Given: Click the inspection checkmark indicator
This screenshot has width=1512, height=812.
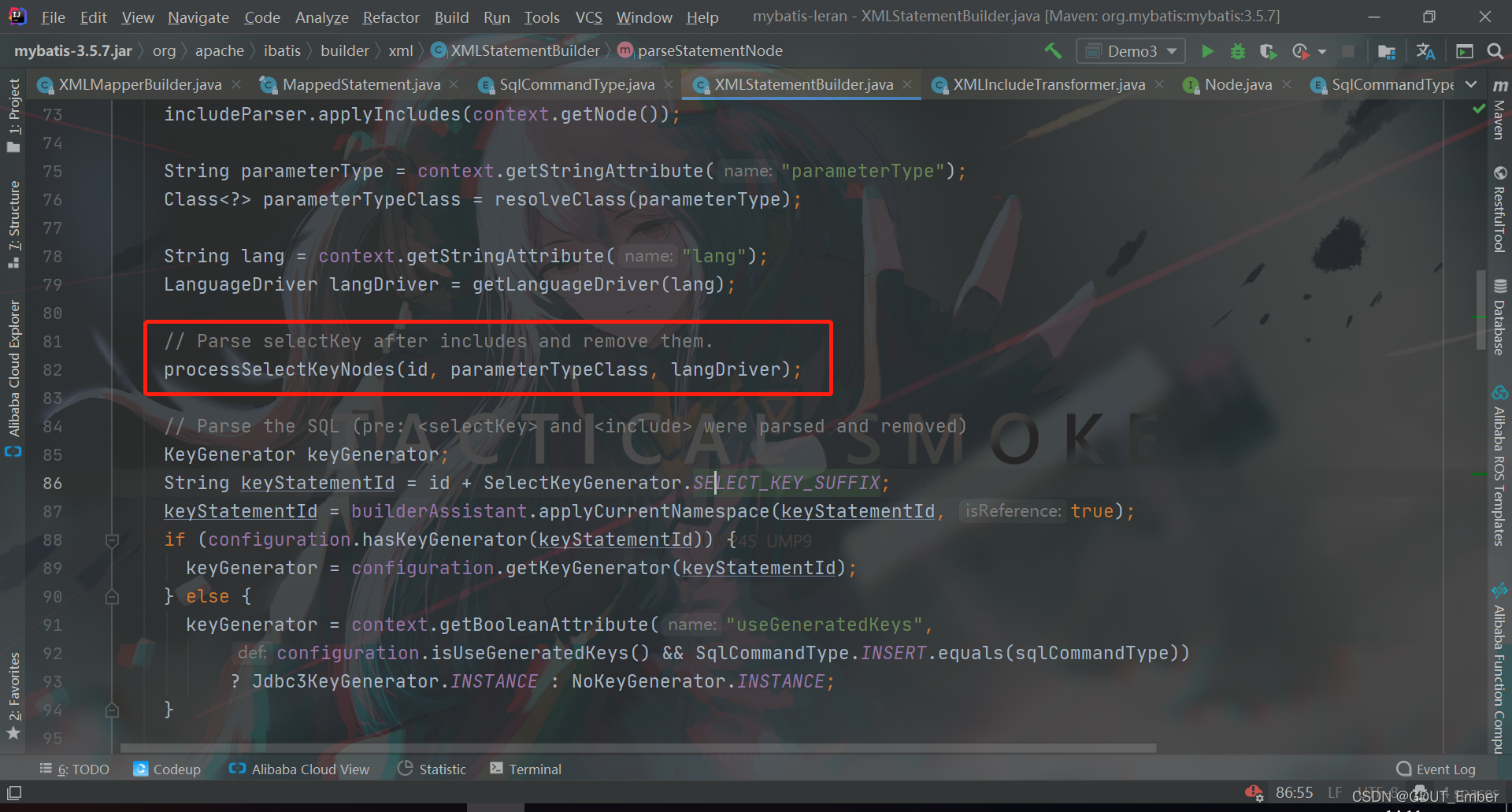Looking at the screenshot, I should tap(1478, 110).
